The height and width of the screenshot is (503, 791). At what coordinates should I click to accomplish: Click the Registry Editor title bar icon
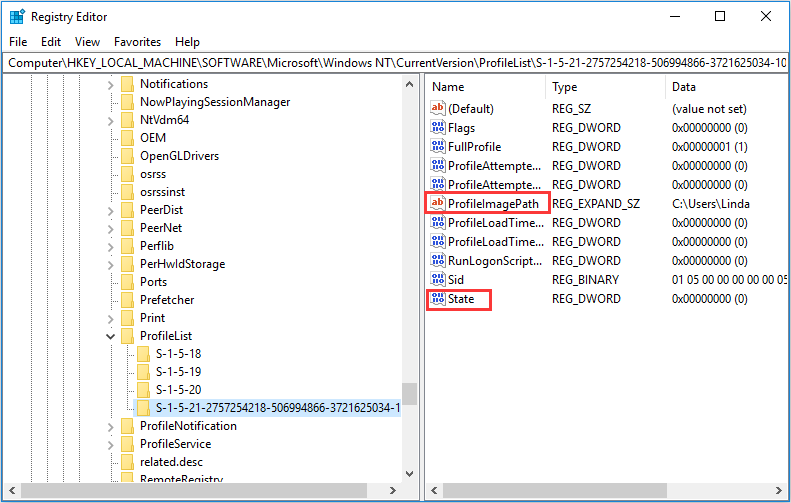17,17
